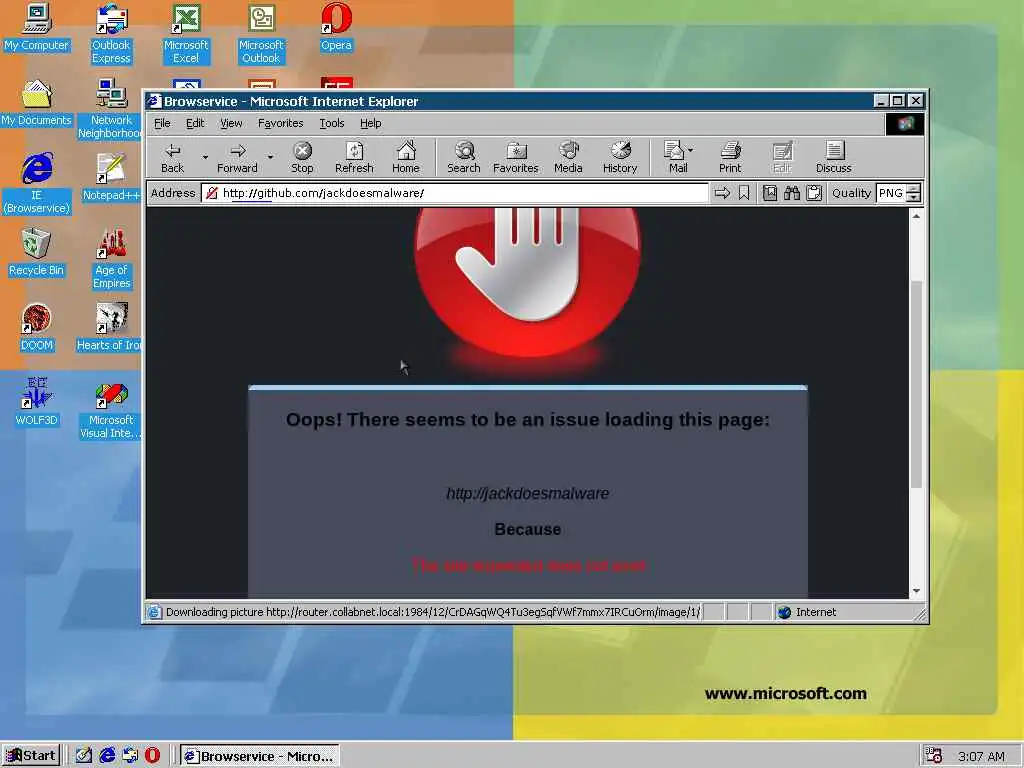Click the clipboard icon near Quality
The width and height of the screenshot is (1024, 768).
click(x=814, y=193)
